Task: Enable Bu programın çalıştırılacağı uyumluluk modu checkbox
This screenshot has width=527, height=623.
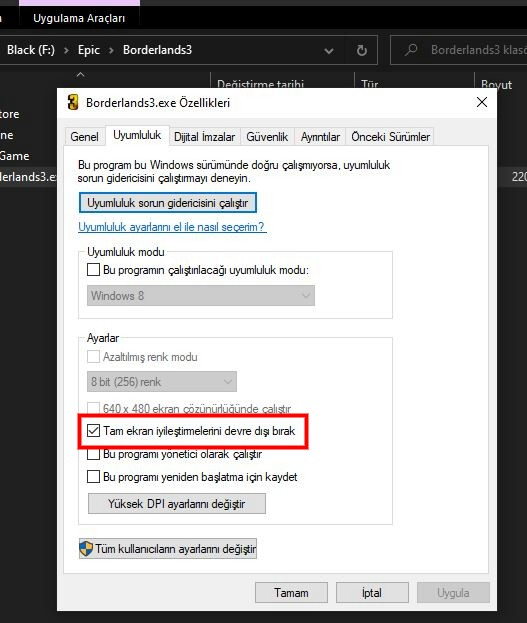Action: pos(93,270)
